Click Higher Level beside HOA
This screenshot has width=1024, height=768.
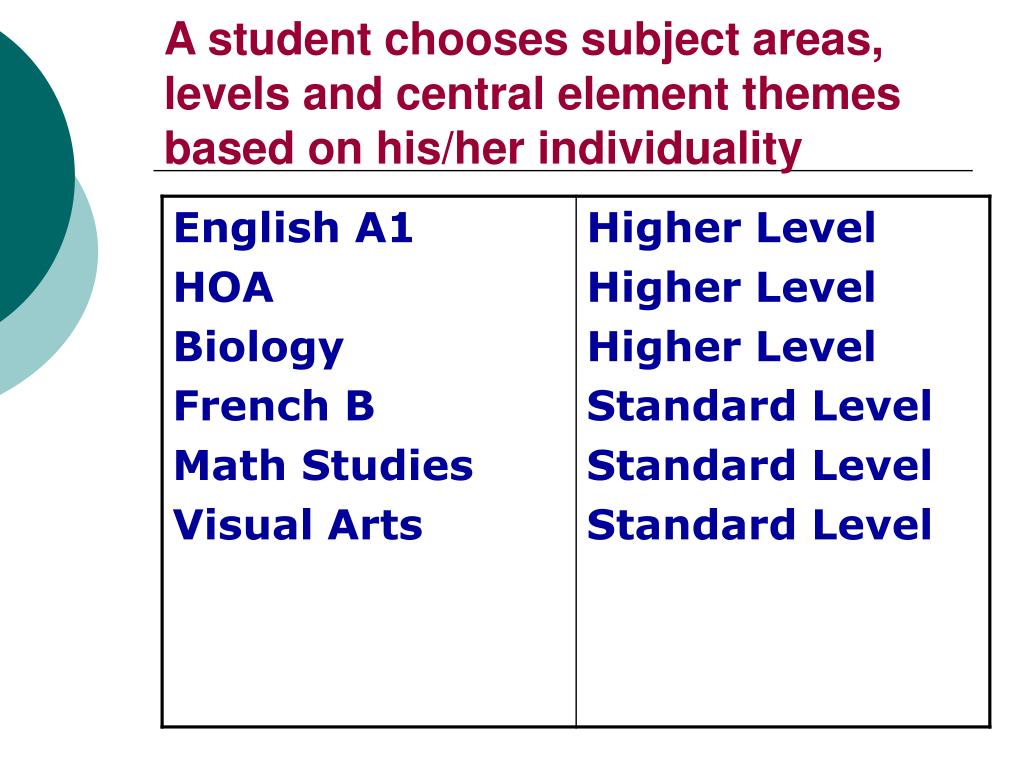point(731,287)
